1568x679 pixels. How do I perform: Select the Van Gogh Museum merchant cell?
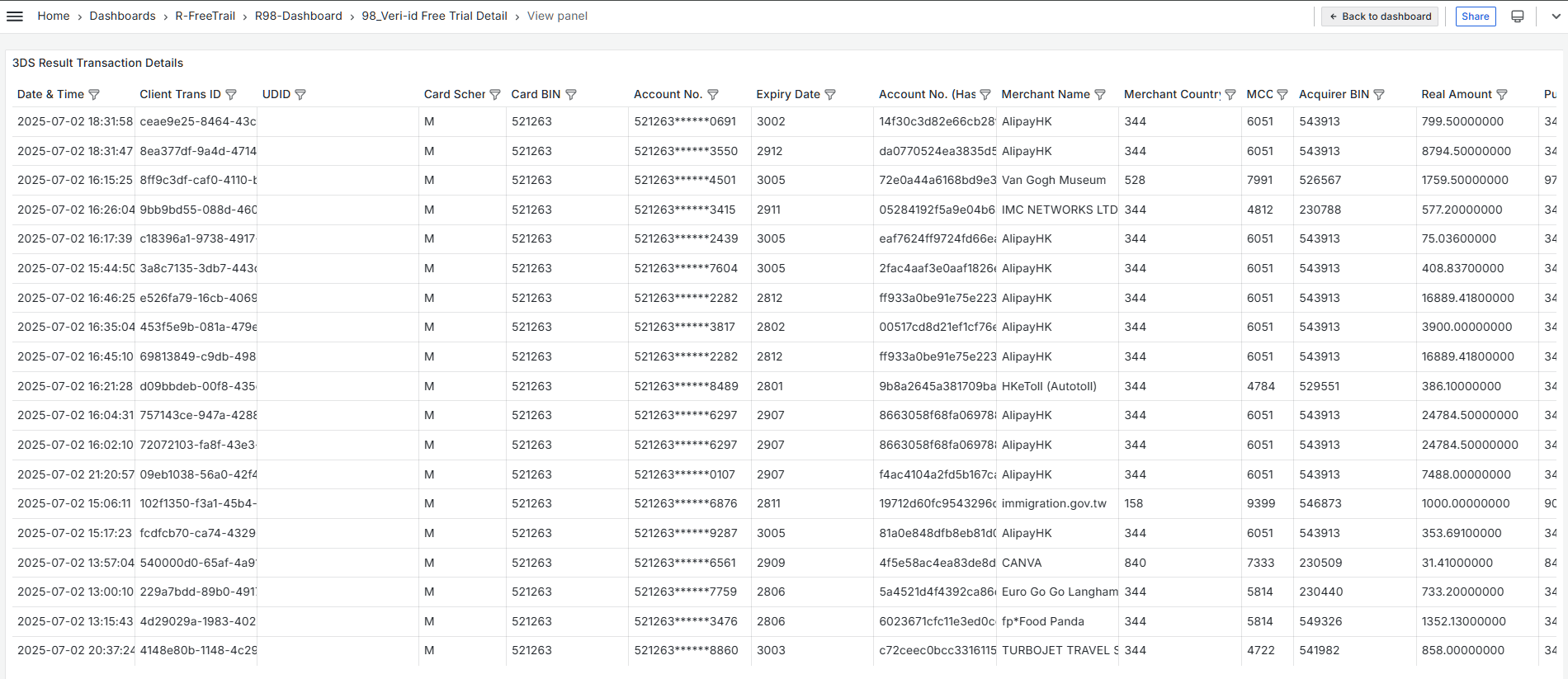coord(1053,180)
